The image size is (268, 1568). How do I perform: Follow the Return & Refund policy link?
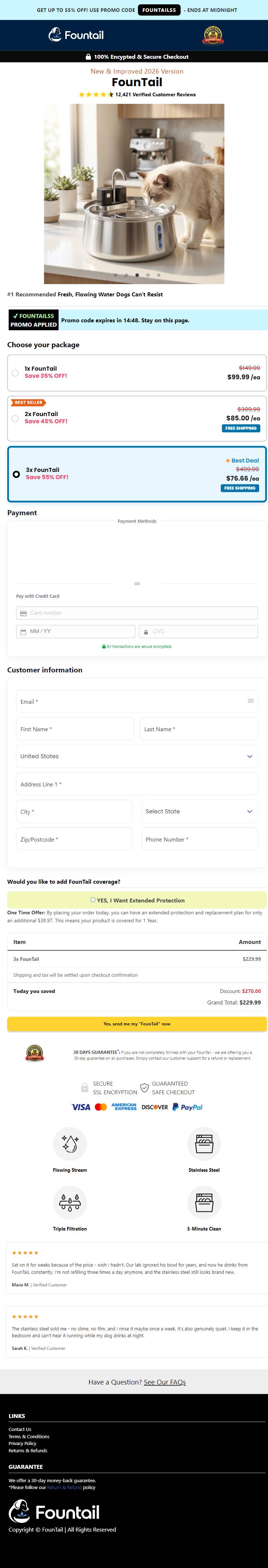click(65, 1487)
